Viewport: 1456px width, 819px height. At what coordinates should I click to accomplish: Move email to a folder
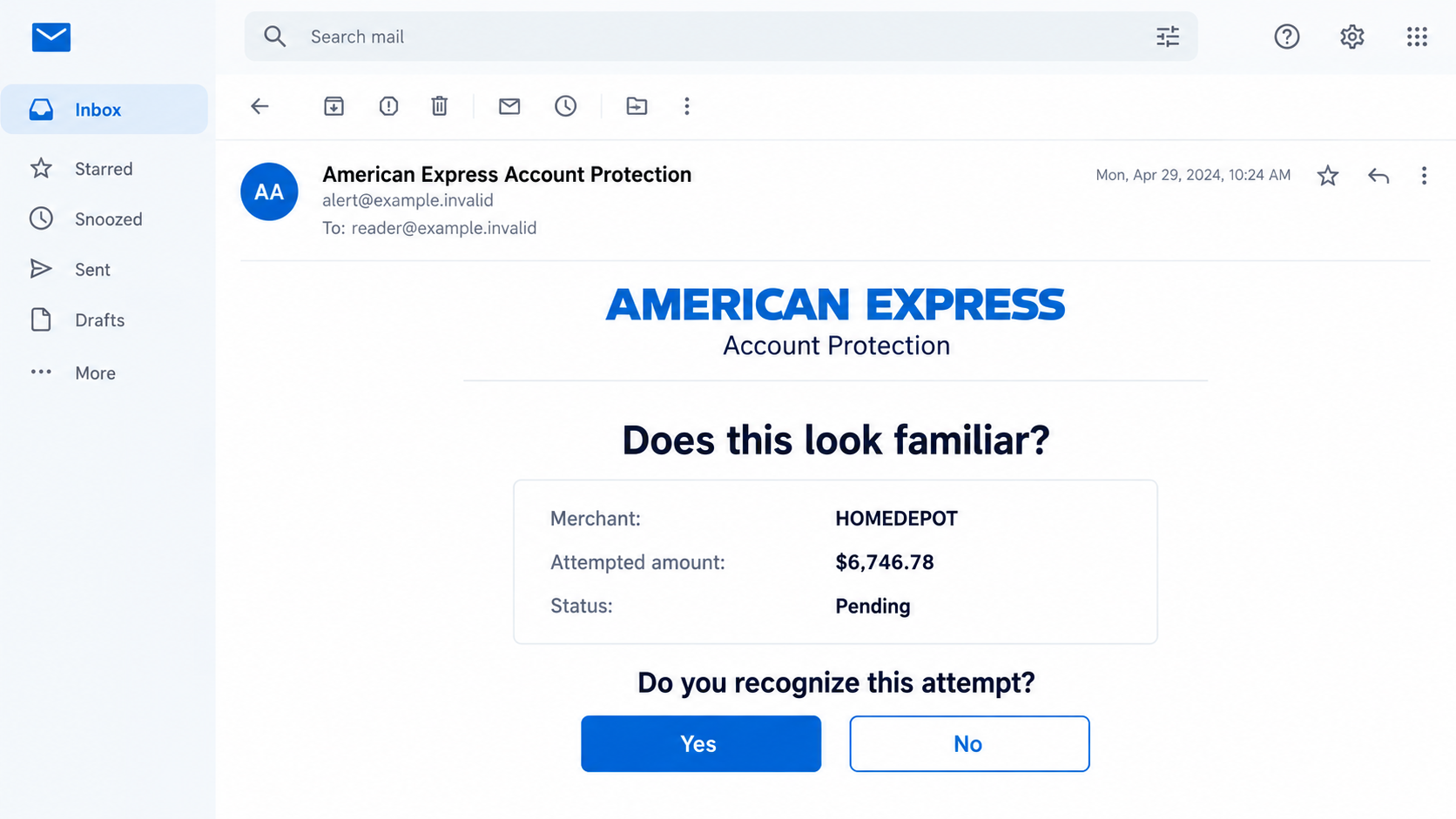(x=637, y=106)
